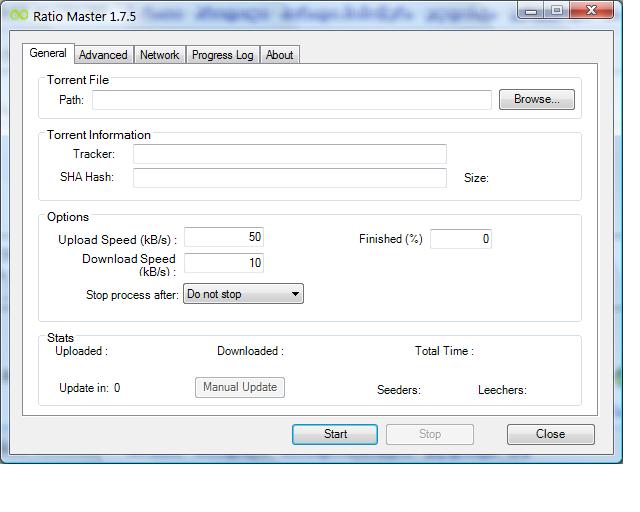The width and height of the screenshot is (640, 512).
Task: Open the About tab
Action: click(x=280, y=55)
